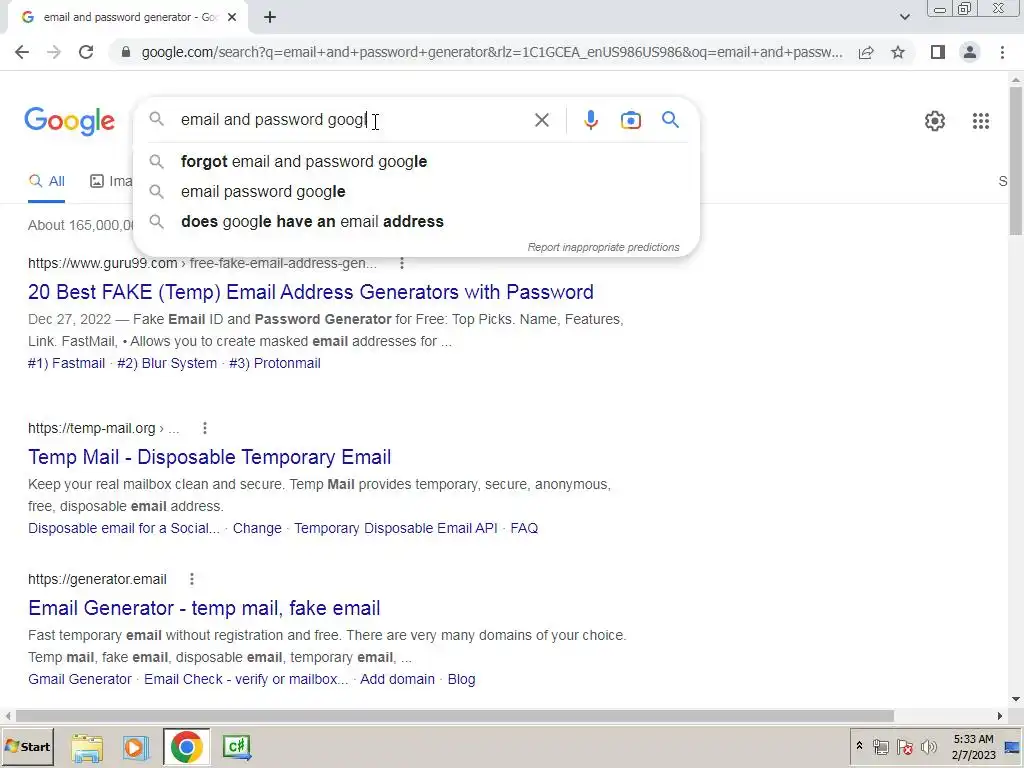Image resolution: width=1024 pixels, height=768 pixels.
Task: Click the Chrome icon in the taskbar
Action: [186, 747]
